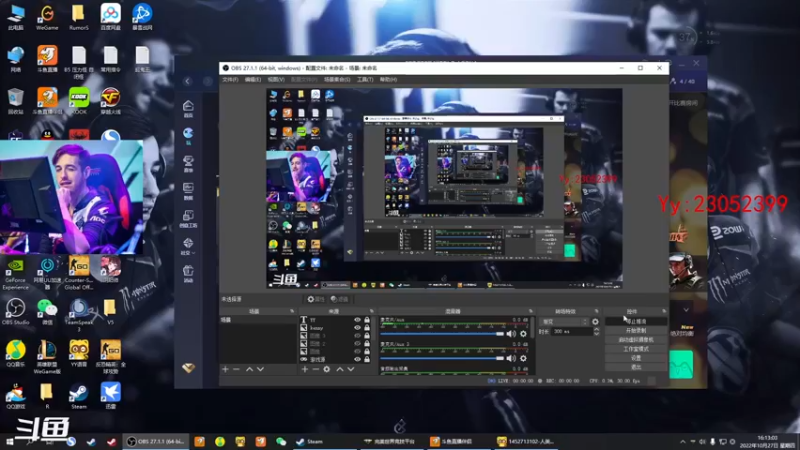Click 启动虚拟摄像机 virtual camera button
This screenshot has width=800, height=450.
pyautogui.click(x=636, y=340)
